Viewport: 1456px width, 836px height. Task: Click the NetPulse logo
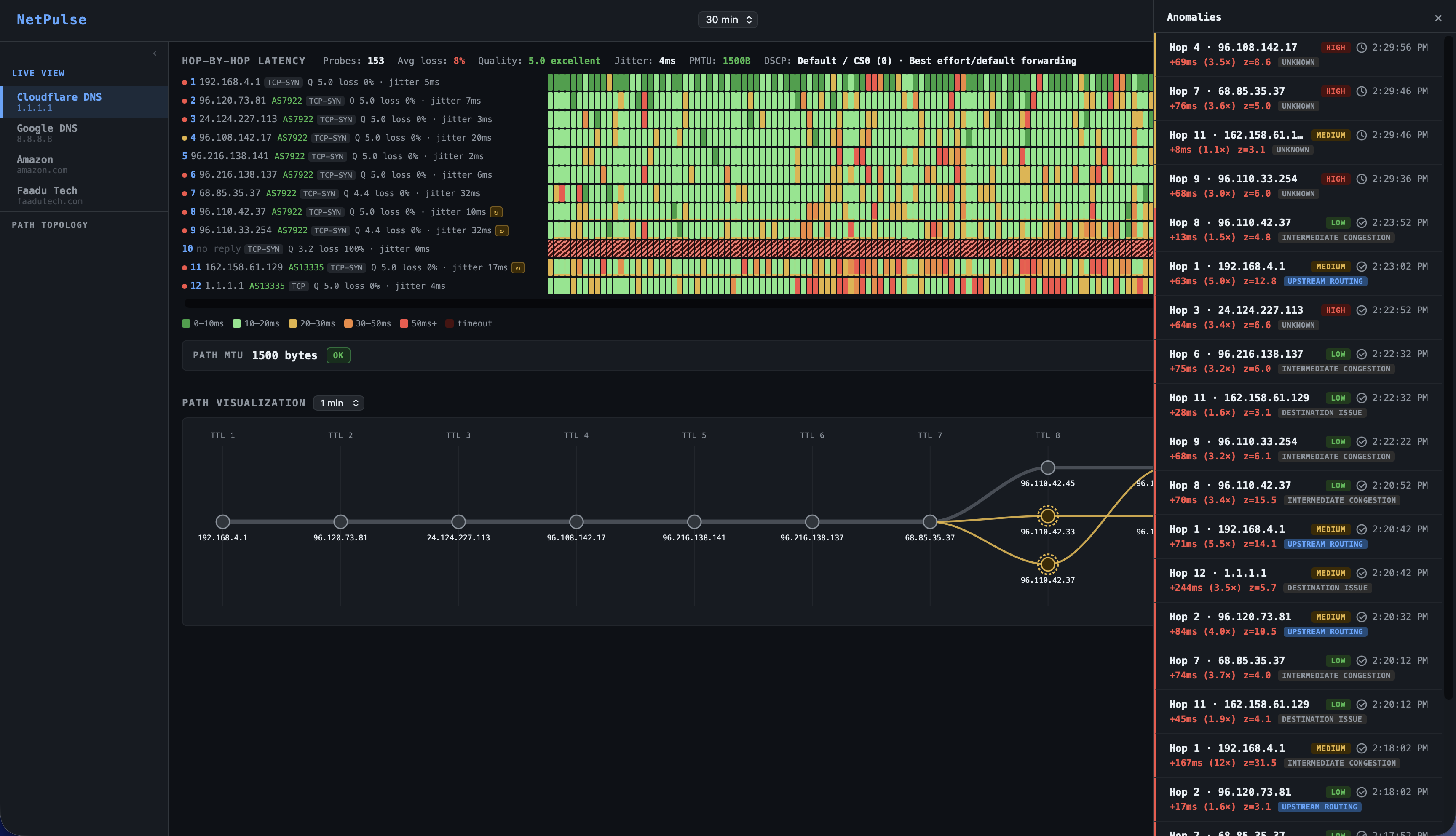coord(52,19)
